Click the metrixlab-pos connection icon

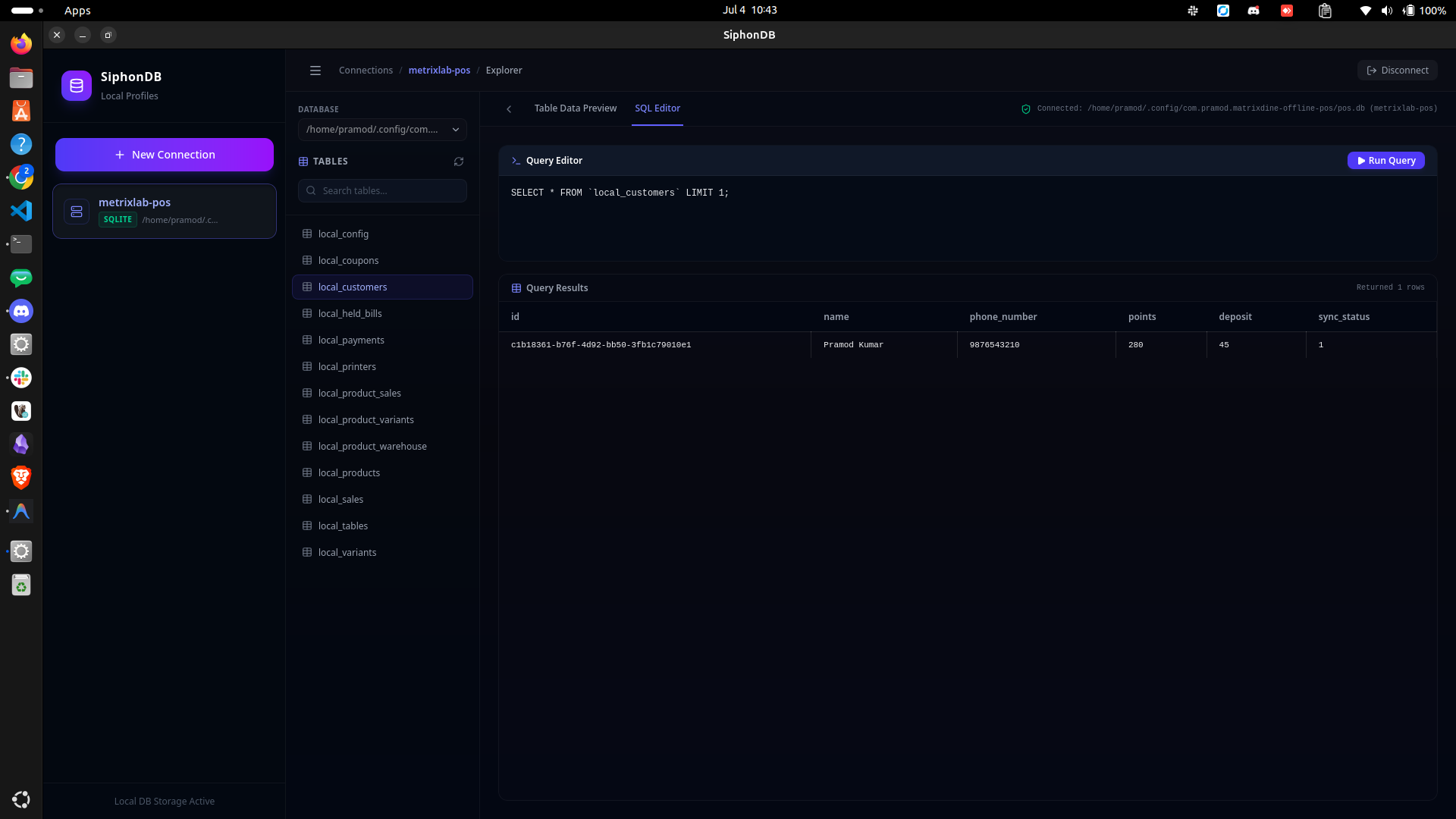tap(77, 212)
